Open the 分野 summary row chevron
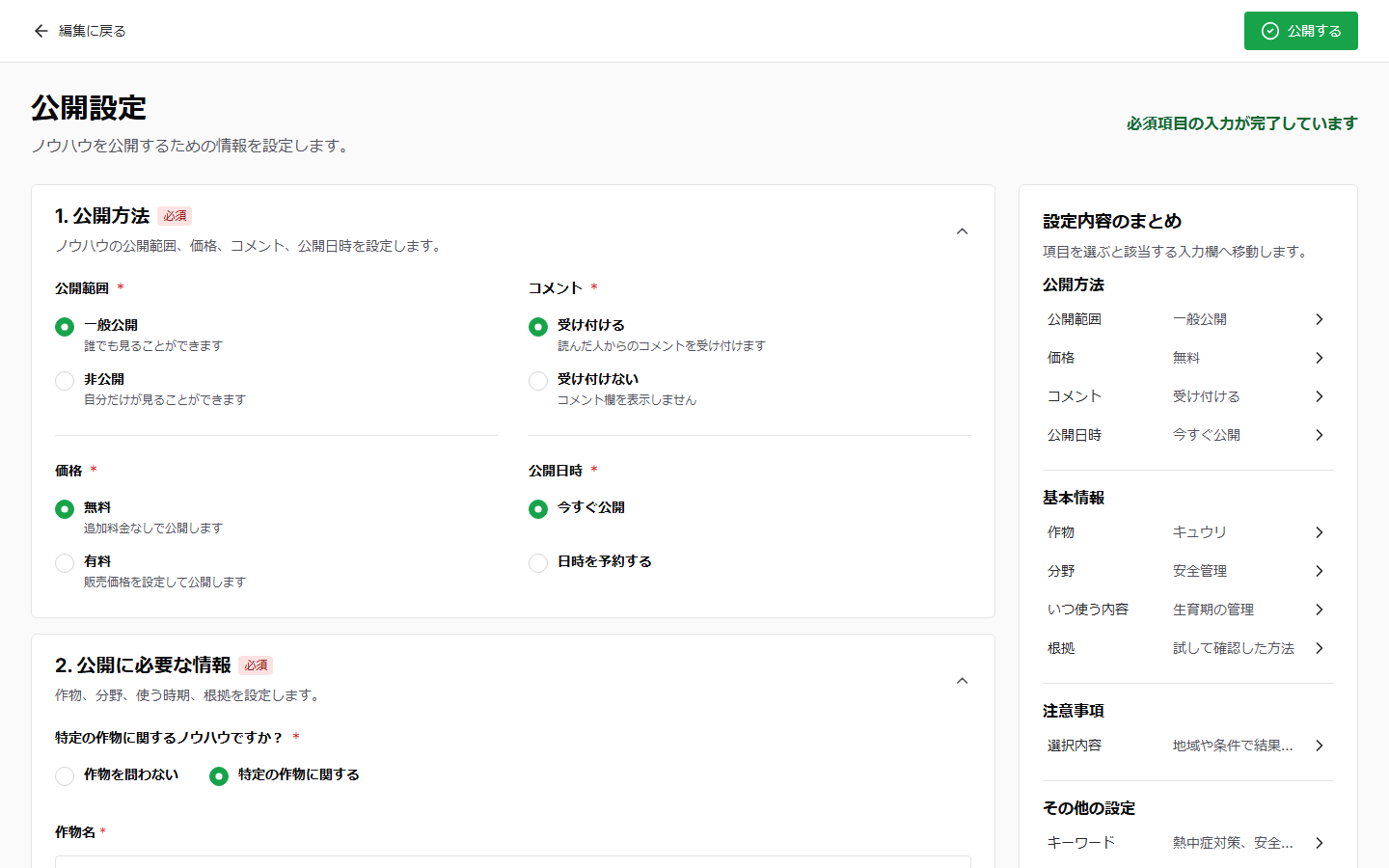Screen dimensions: 1389x868 (1320, 571)
